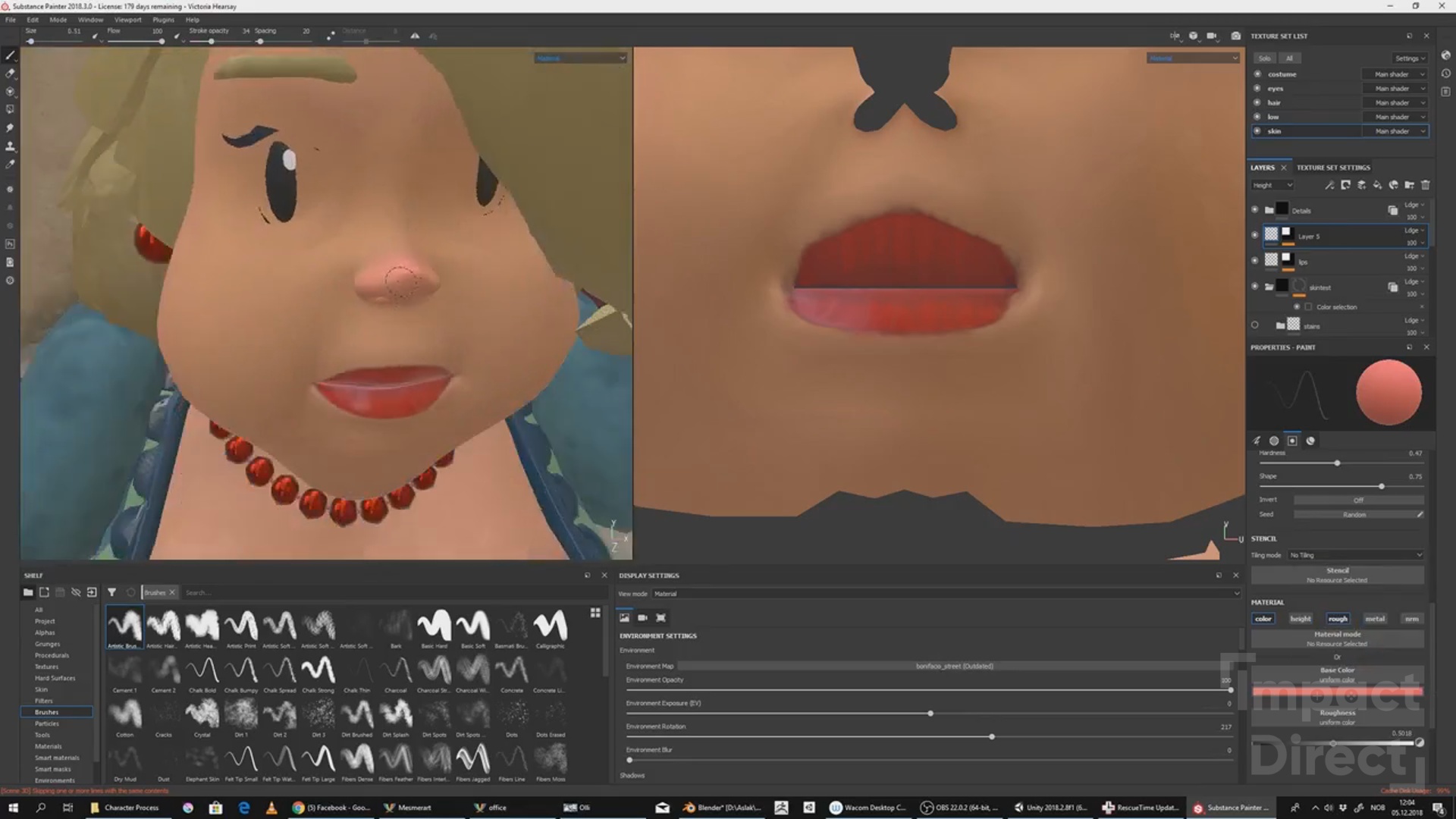Open the Height channel dropdown in Layers
Viewport: 1456px width, 819px height.
coord(1272,185)
